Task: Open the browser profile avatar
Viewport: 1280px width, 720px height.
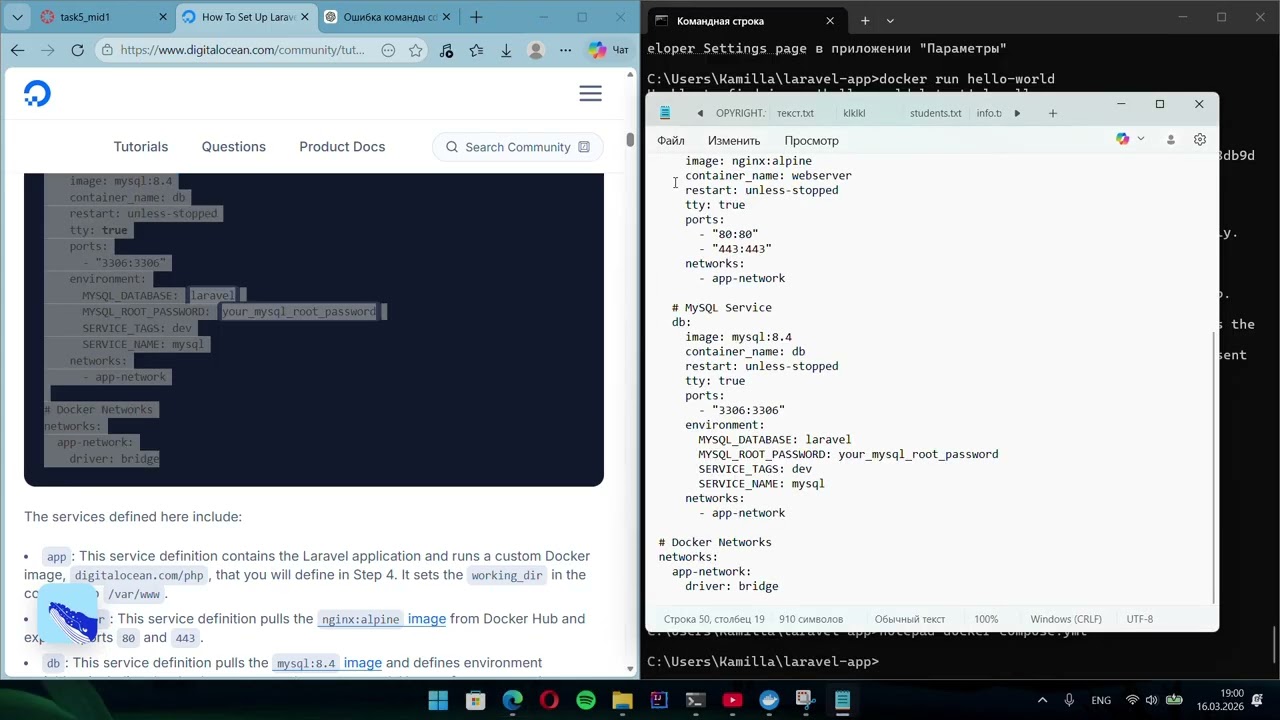Action: 536,50
